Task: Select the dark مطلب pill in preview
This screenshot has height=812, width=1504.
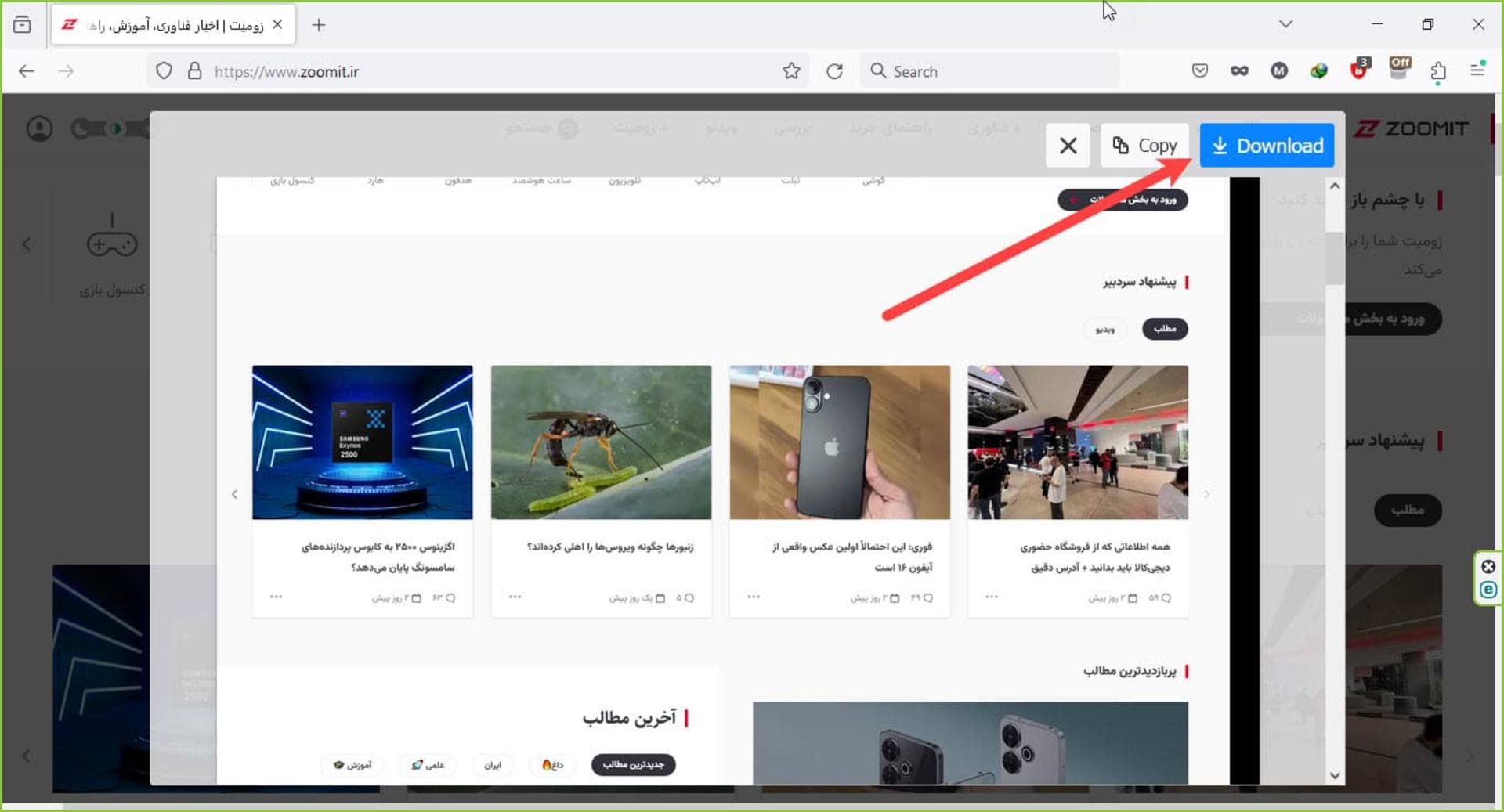Action: coord(1165,329)
